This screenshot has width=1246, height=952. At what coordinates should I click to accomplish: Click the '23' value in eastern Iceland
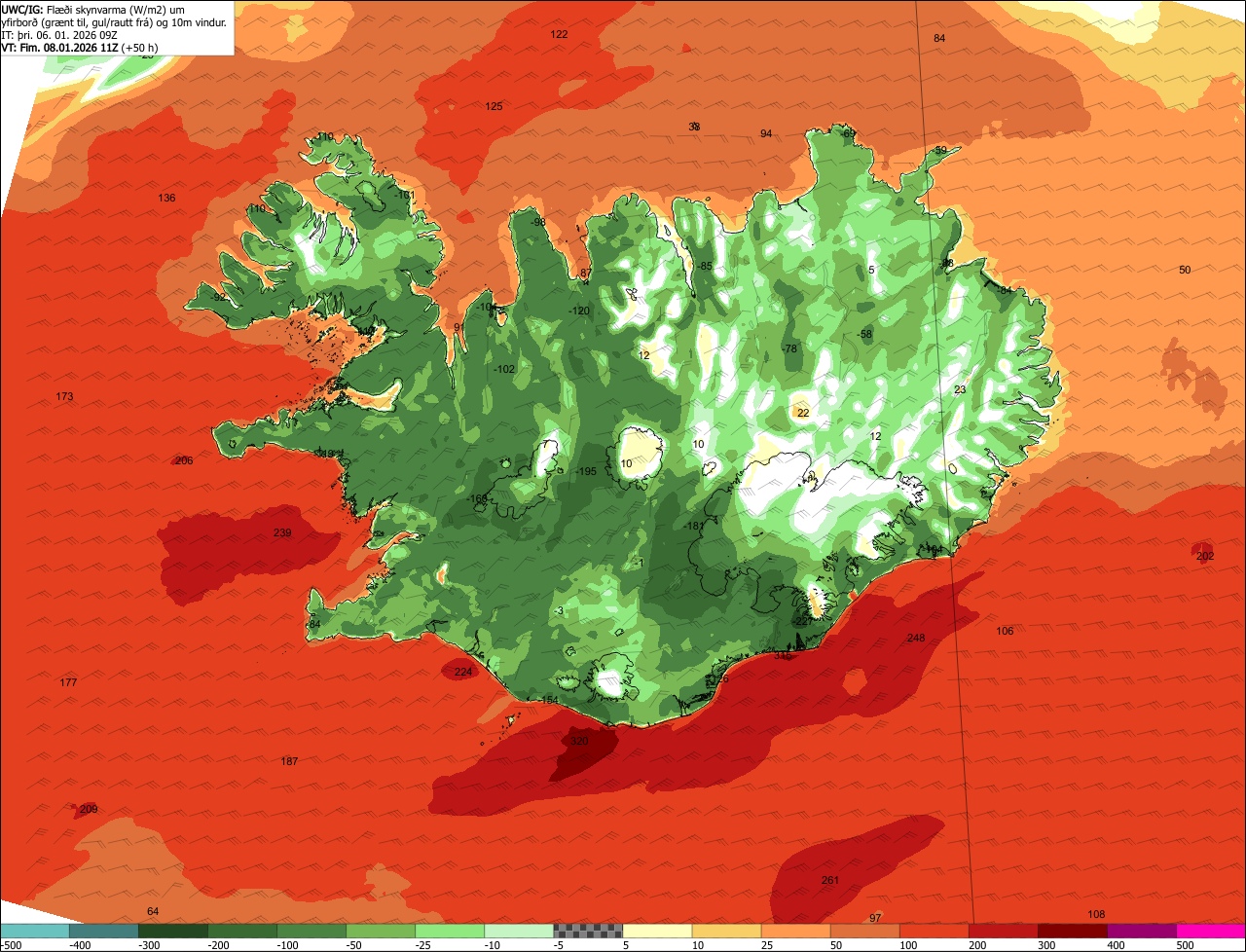[x=960, y=389]
